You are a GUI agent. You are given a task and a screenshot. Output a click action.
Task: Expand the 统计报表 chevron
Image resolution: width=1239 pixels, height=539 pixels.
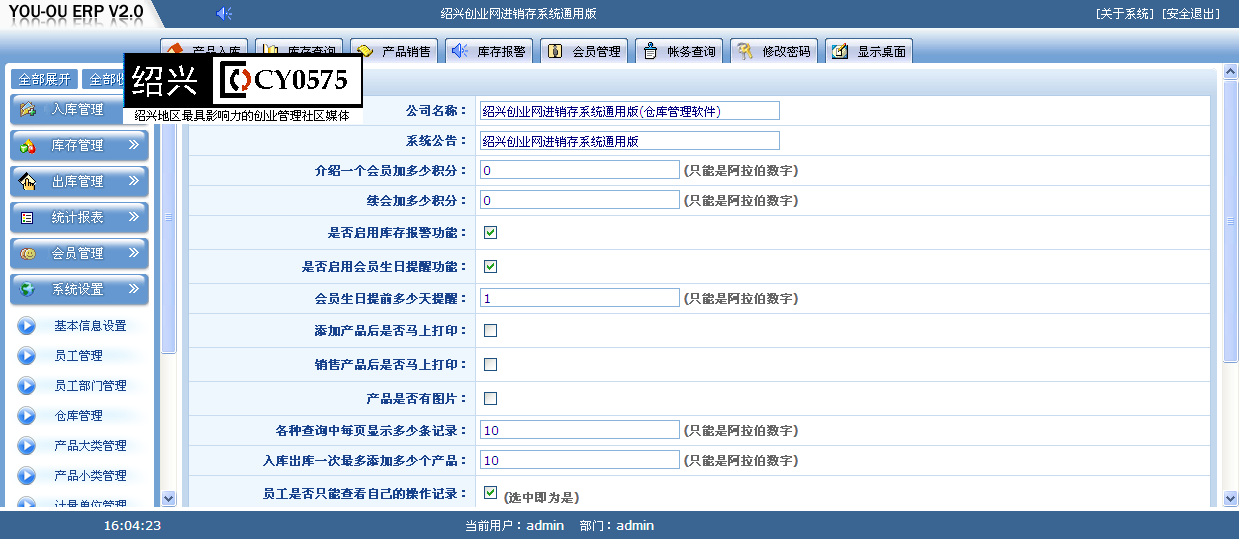[134, 217]
